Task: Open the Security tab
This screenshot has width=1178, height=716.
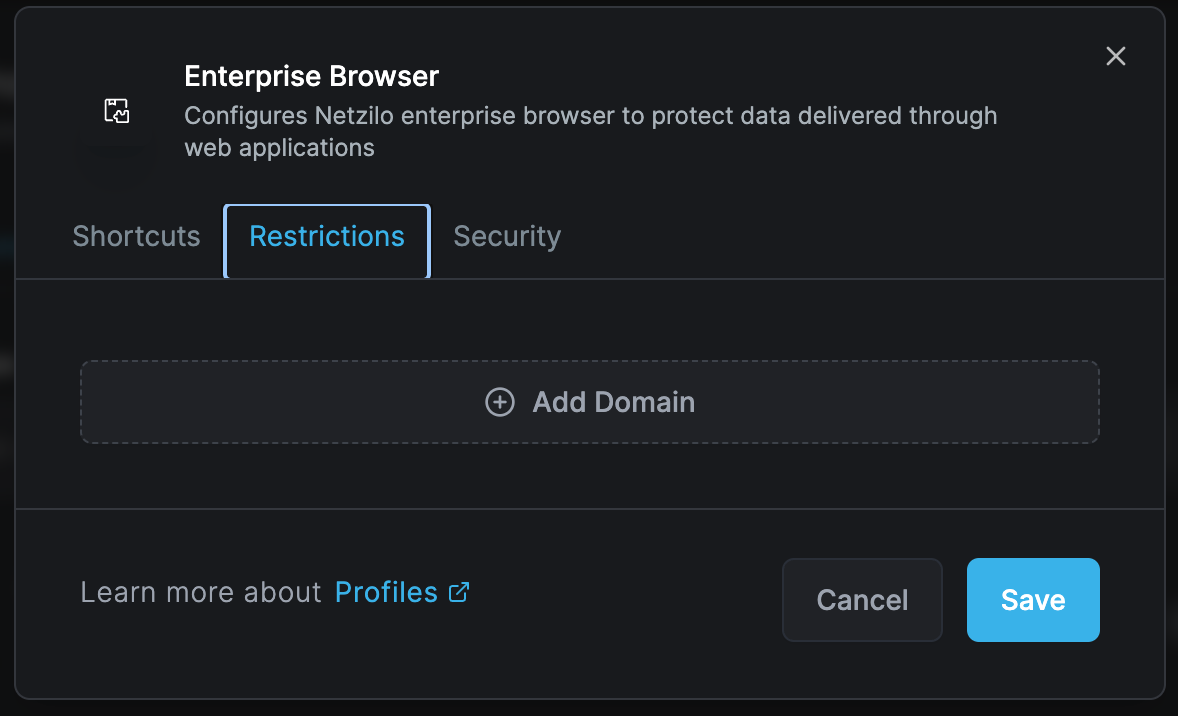Action: (x=507, y=237)
